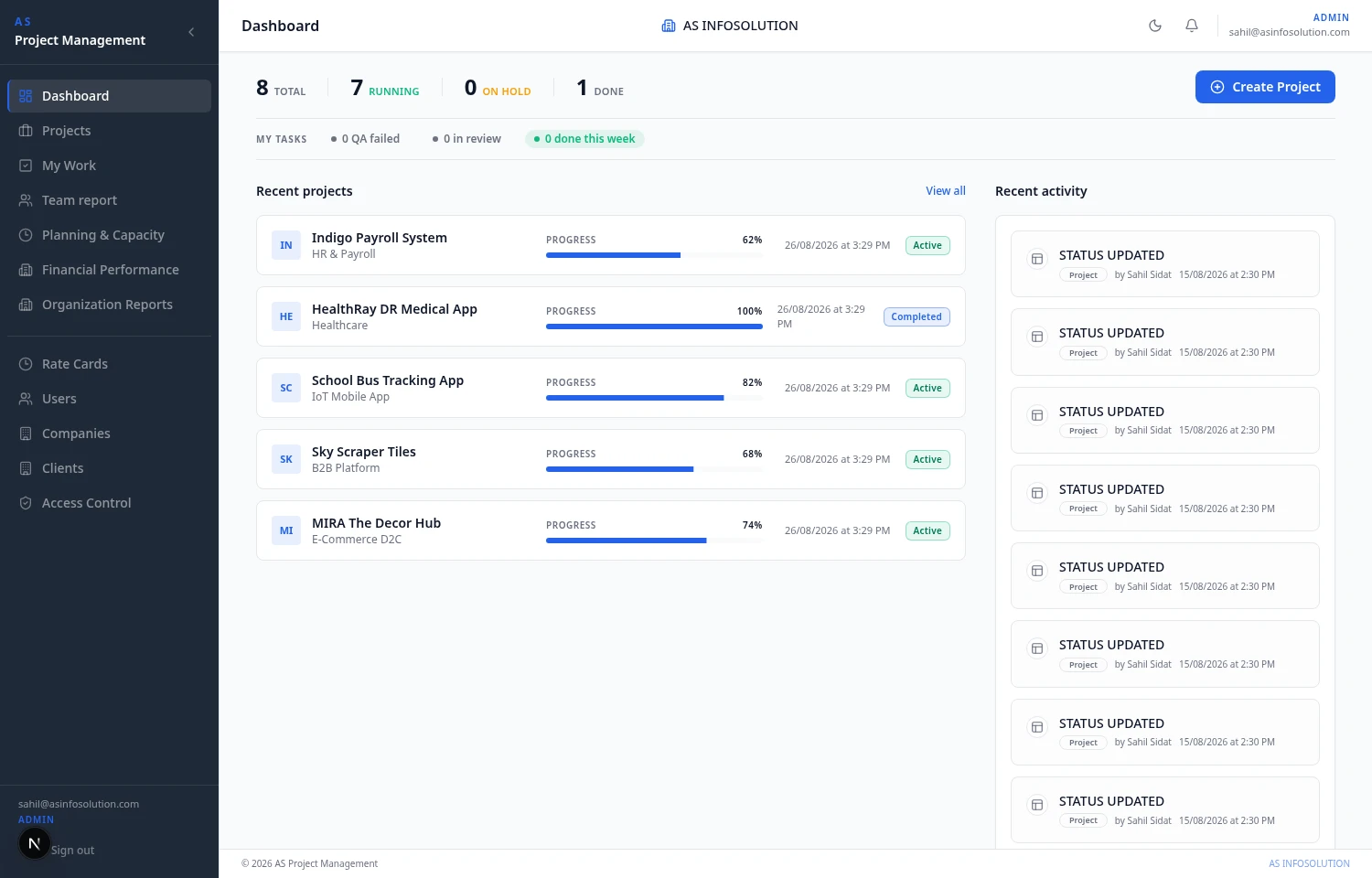
Task: Click the 1 DONE stat
Action: pyautogui.click(x=600, y=88)
